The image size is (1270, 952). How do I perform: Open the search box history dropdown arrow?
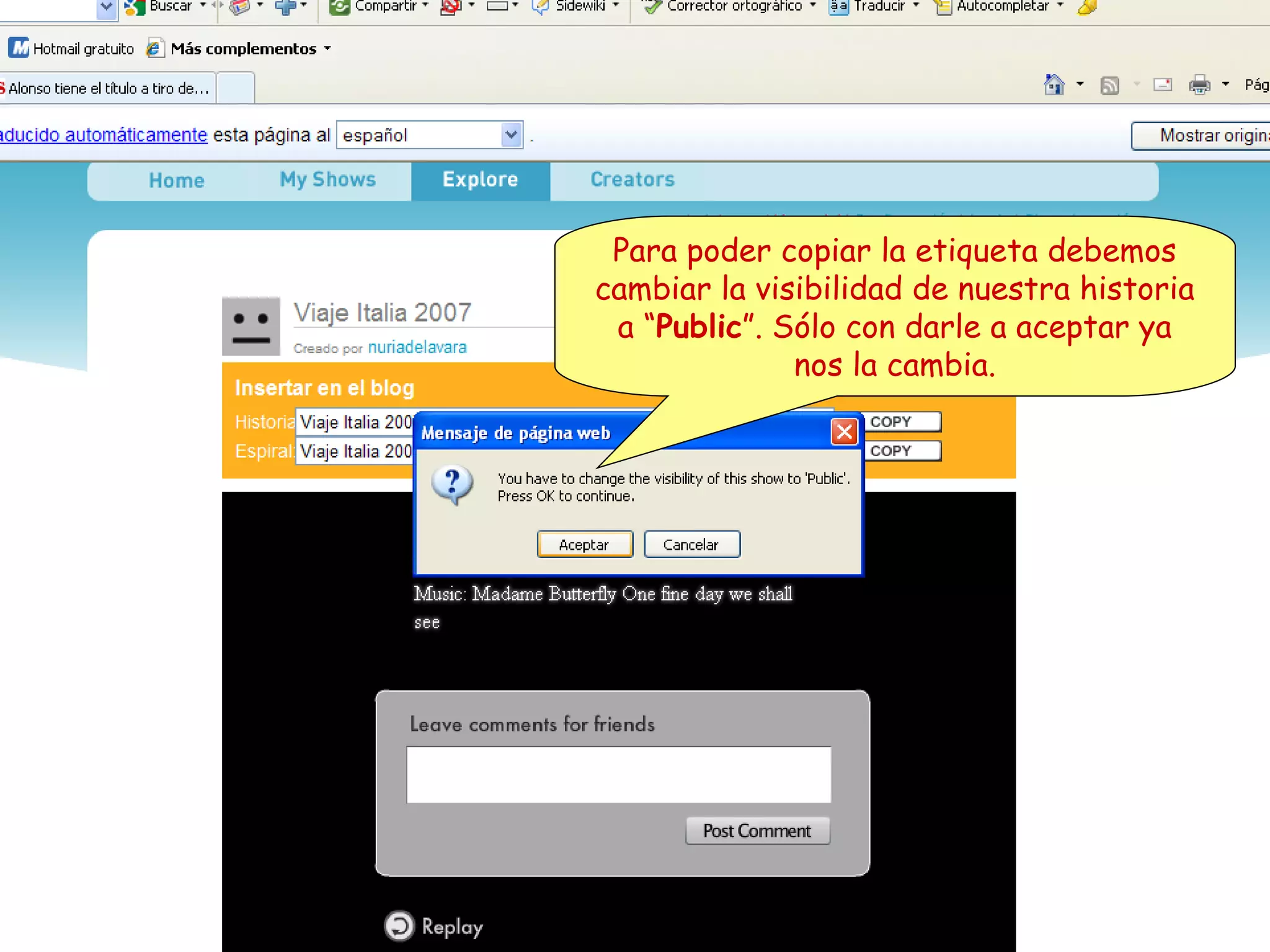[x=107, y=7]
